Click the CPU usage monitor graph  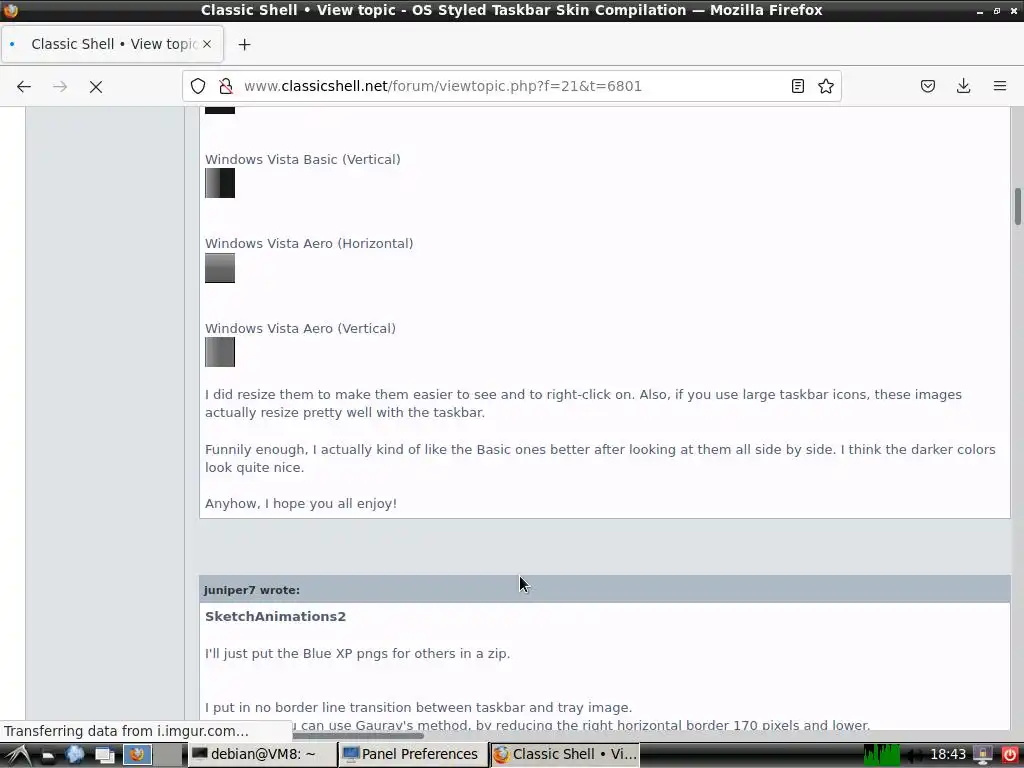coord(882,755)
